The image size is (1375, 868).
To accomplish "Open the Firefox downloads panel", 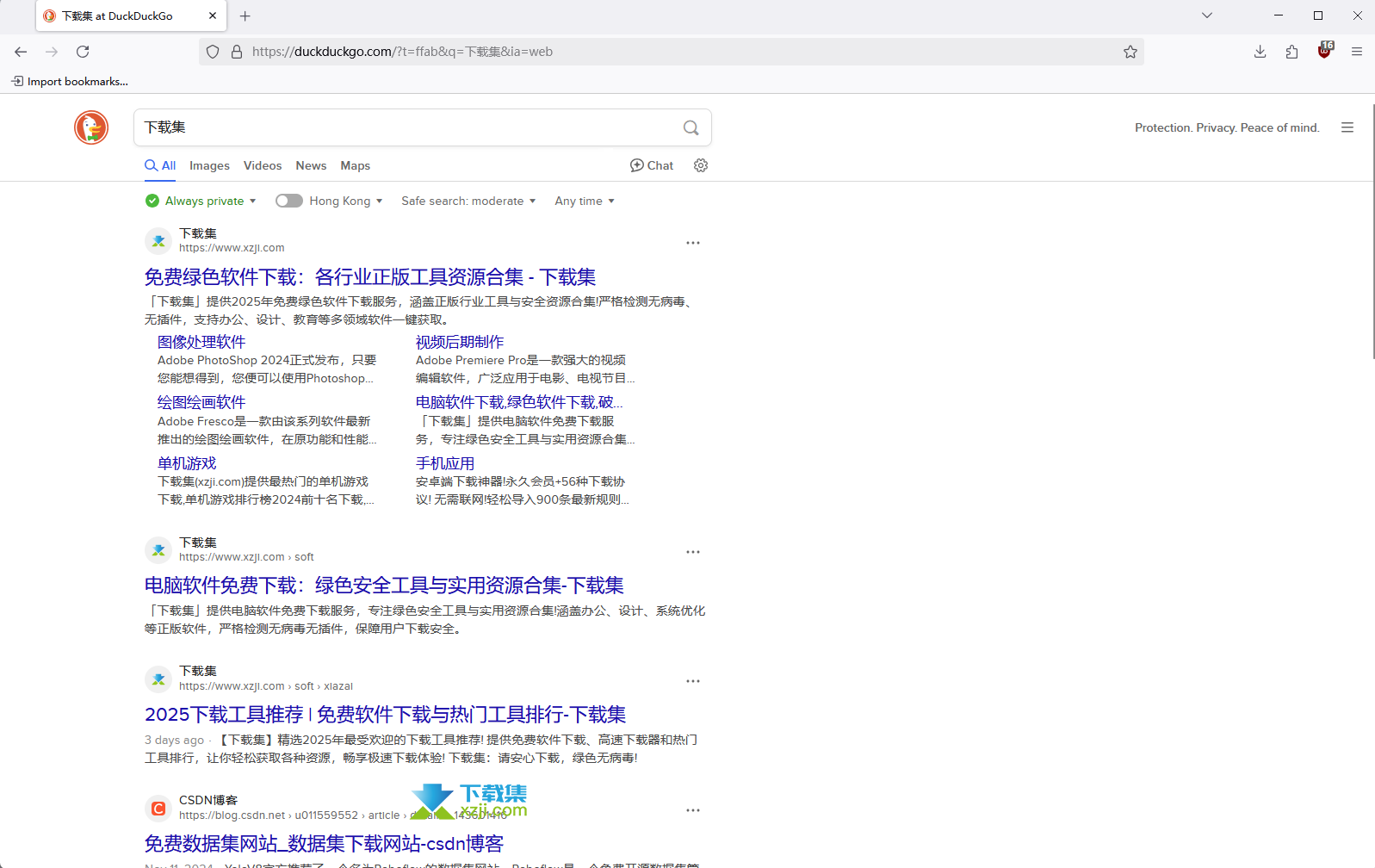I will 1260,52.
